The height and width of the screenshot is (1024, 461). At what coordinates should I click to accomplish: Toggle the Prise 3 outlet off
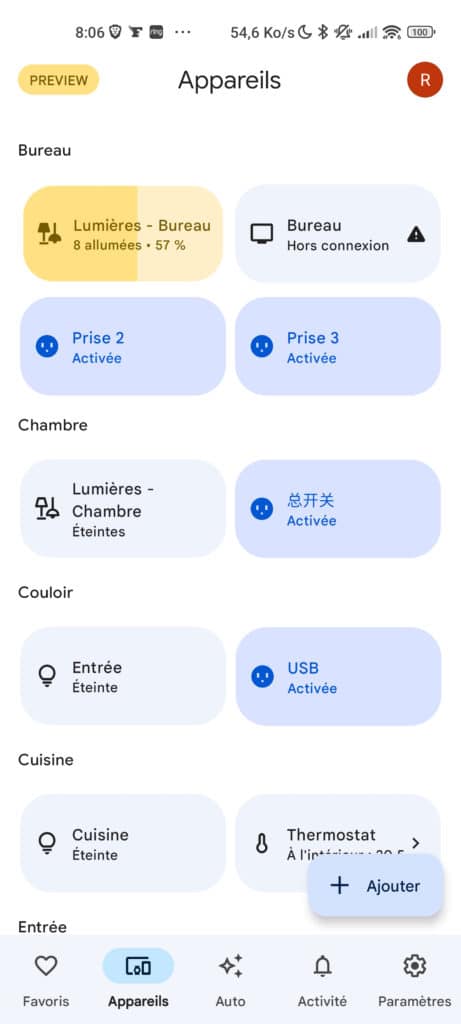click(x=338, y=346)
